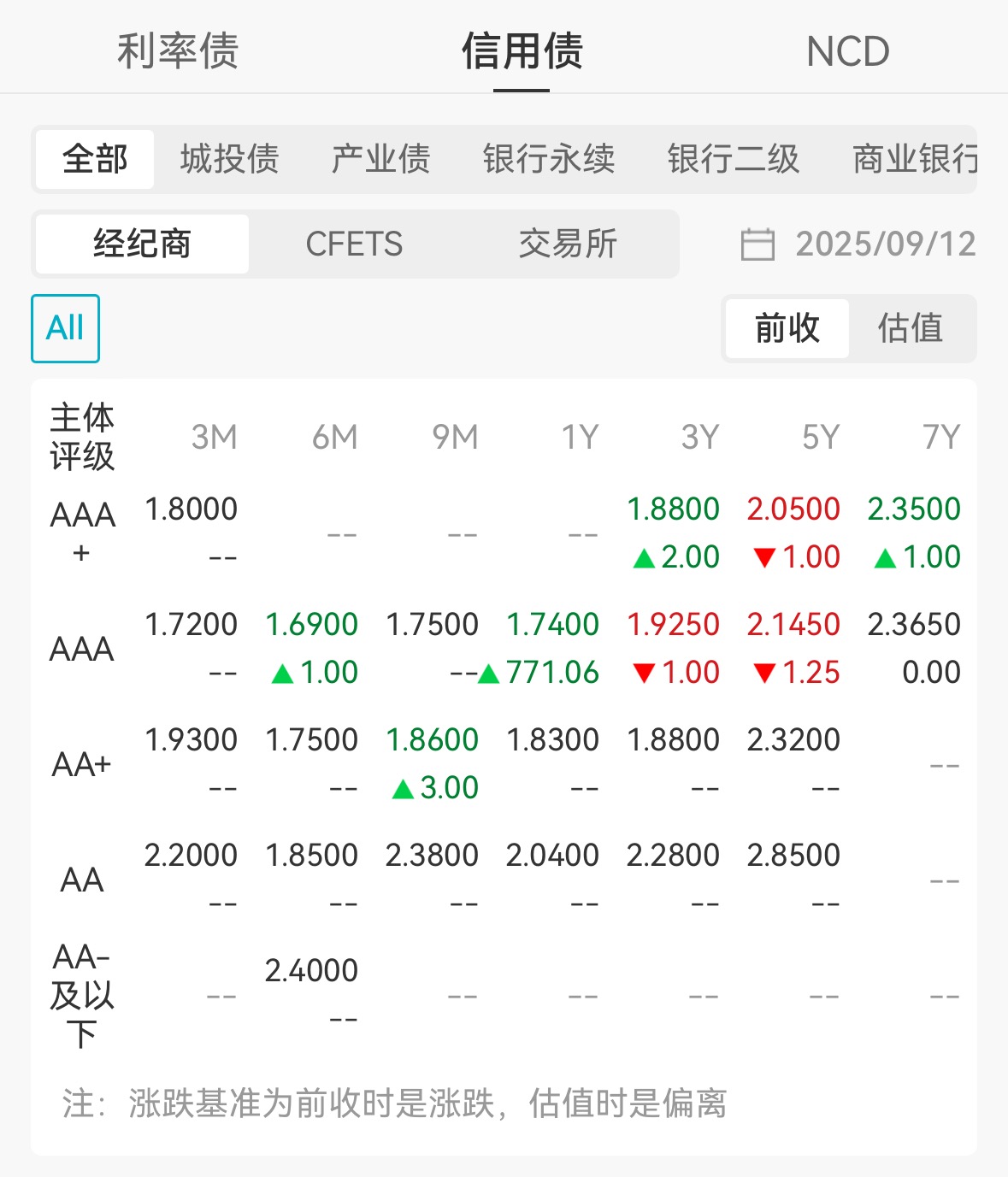Image resolution: width=1008 pixels, height=1177 pixels.
Task: Click AA 5Y yield 2.8500
Action: [794, 855]
